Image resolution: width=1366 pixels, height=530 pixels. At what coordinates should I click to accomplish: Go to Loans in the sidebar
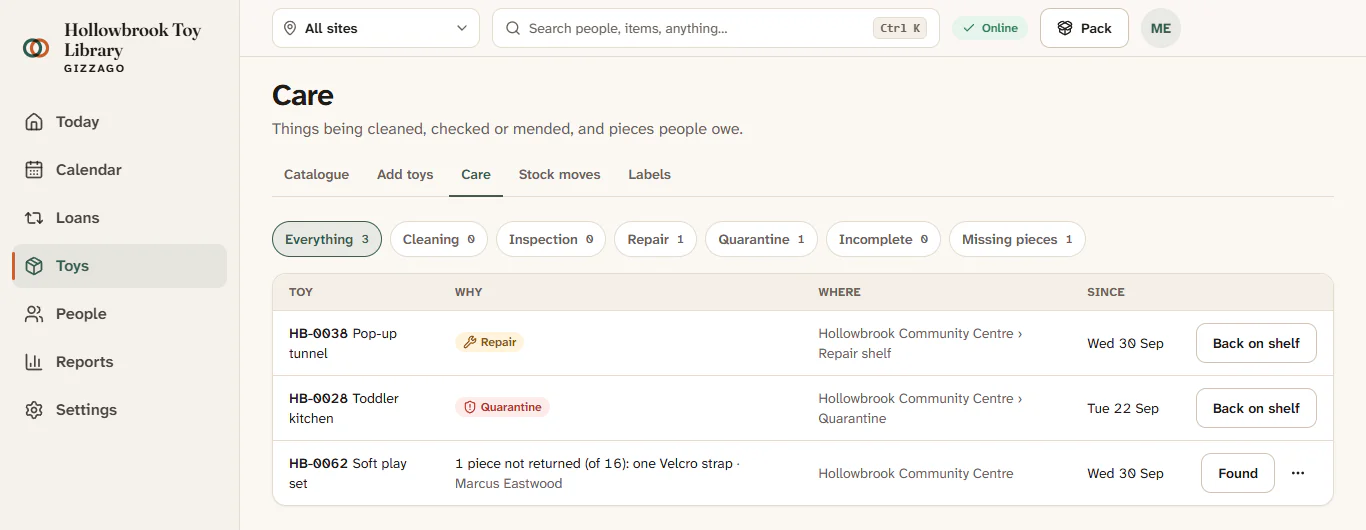coord(120,218)
